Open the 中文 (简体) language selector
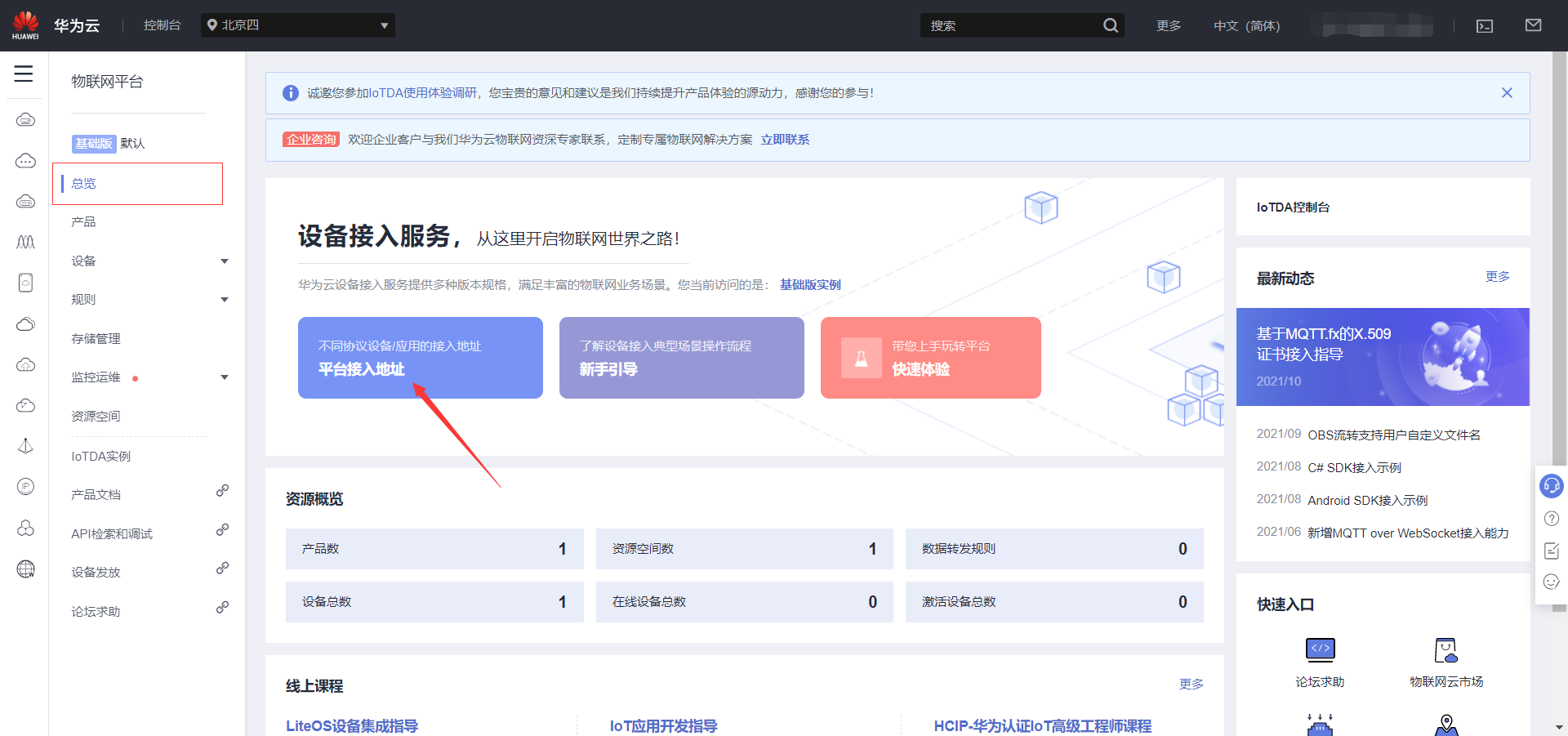Viewport: 1568px width, 736px height. [x=1247, y=26]
